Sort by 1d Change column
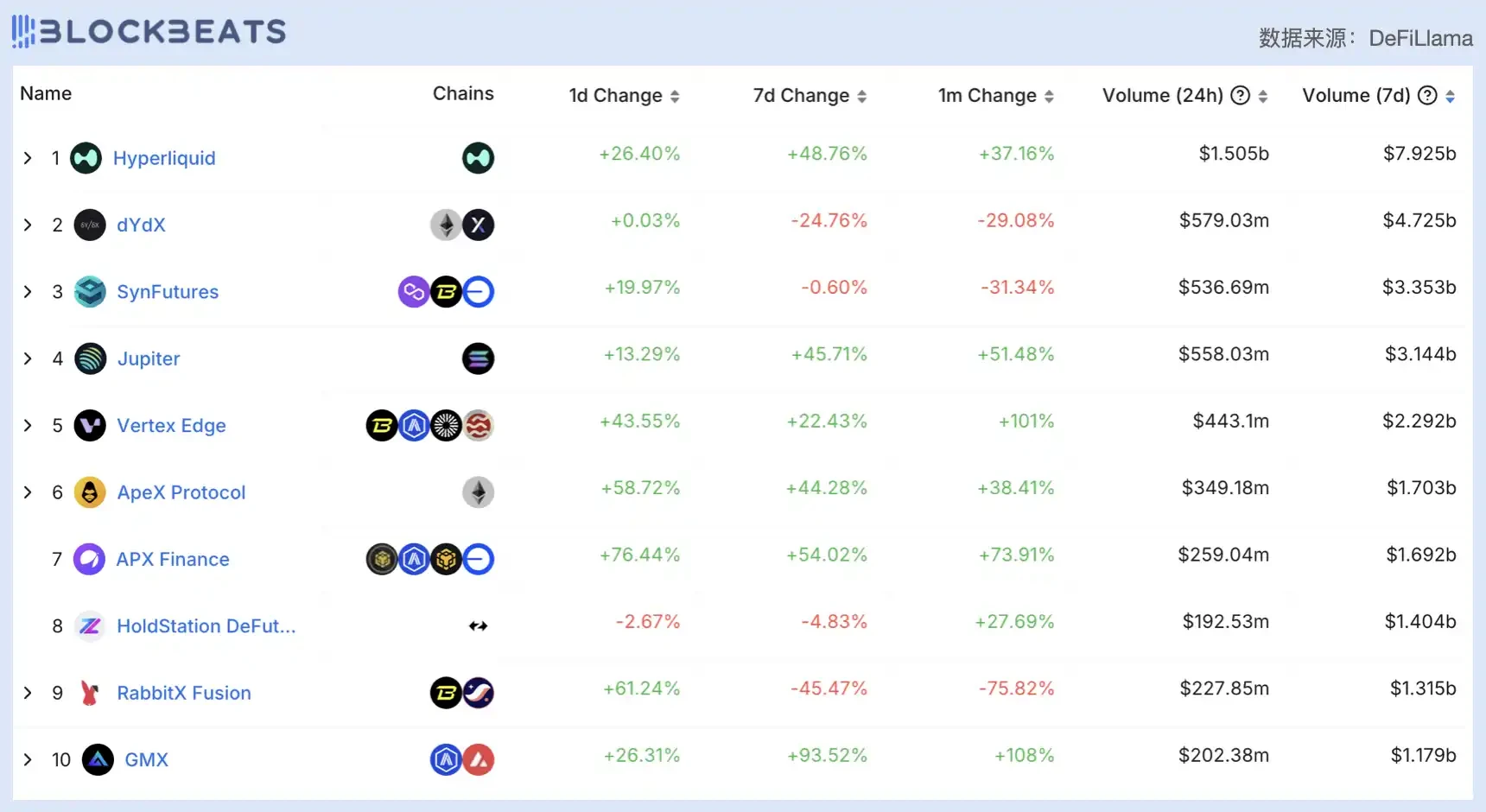1486x812 pixels. tap(675, 96)
